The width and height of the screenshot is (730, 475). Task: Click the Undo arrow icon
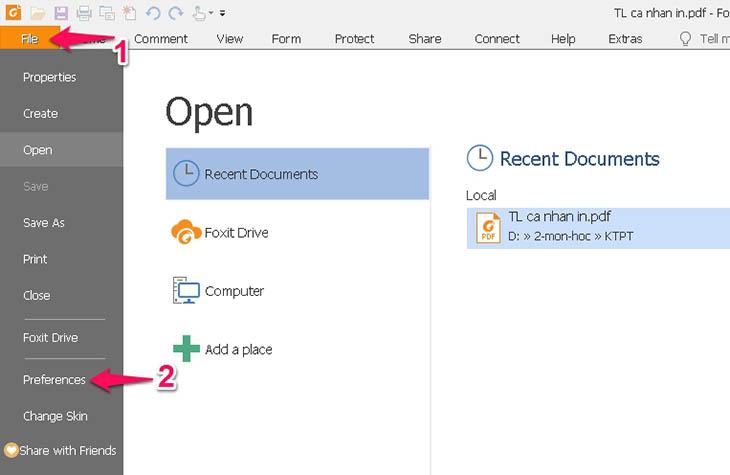(153, 13)
